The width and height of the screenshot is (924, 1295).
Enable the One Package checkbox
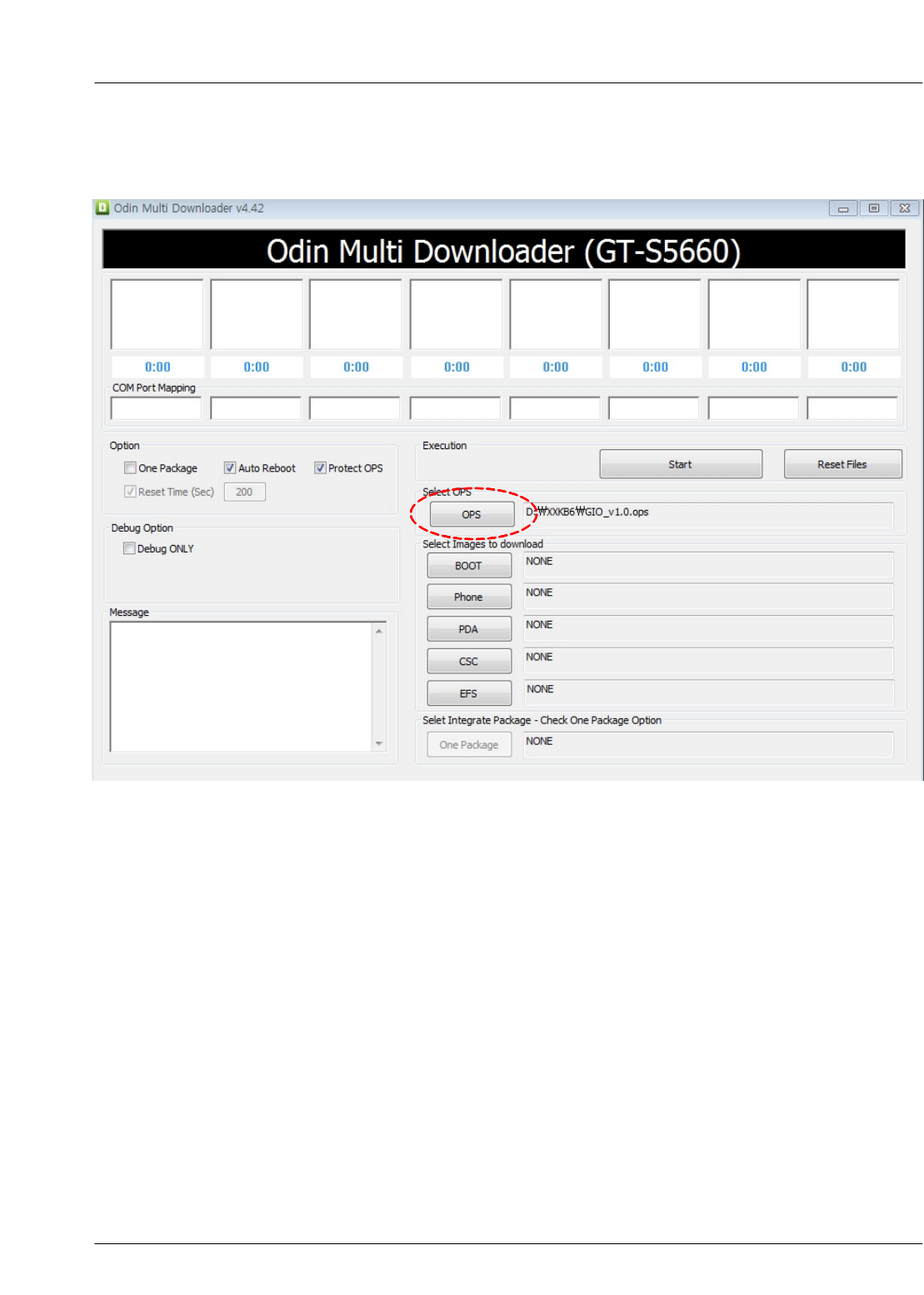point(130,467)
